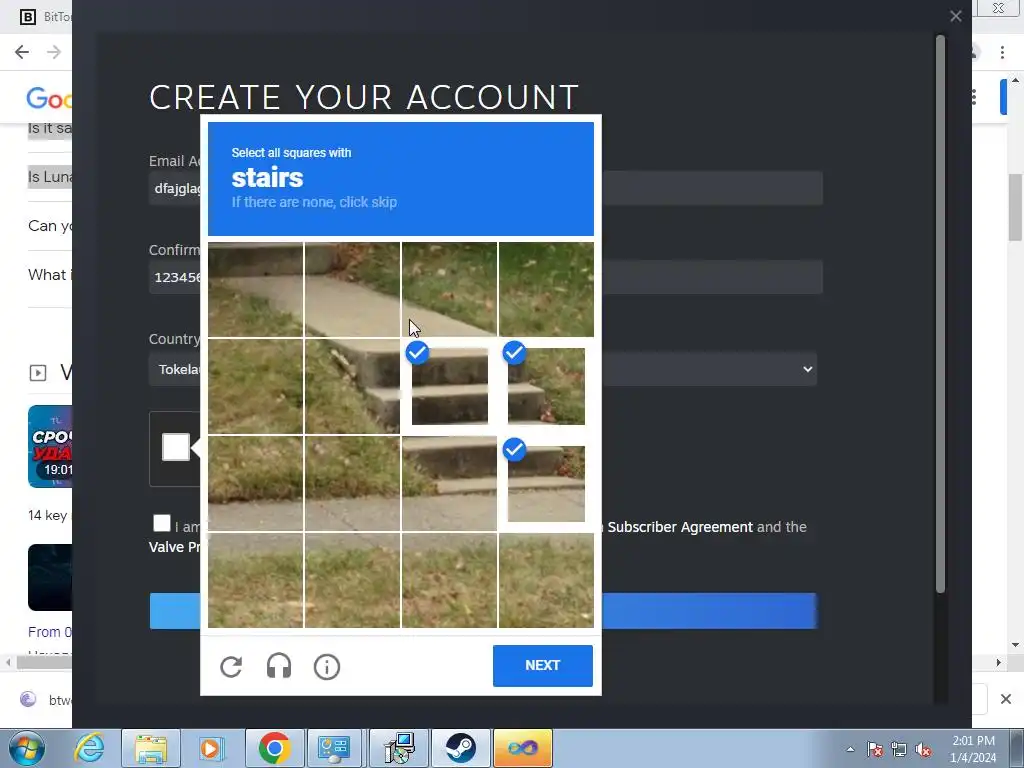Open Windows Explorer from taskbar
Image resolution: width=1024 pixels, height=768 pixels.
pos(151,748)
